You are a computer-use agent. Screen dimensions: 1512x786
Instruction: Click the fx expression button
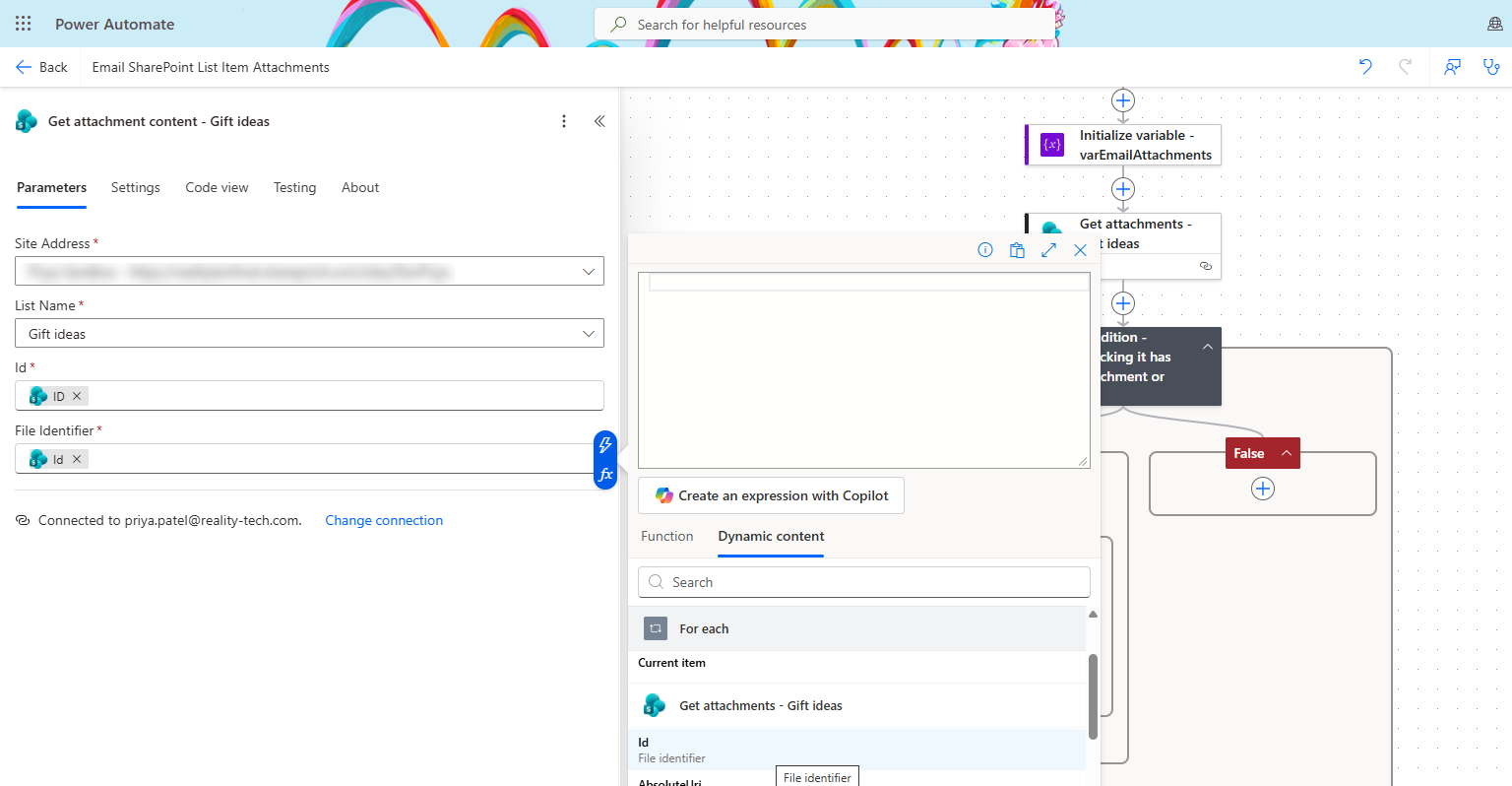click(x=605, y=475)
